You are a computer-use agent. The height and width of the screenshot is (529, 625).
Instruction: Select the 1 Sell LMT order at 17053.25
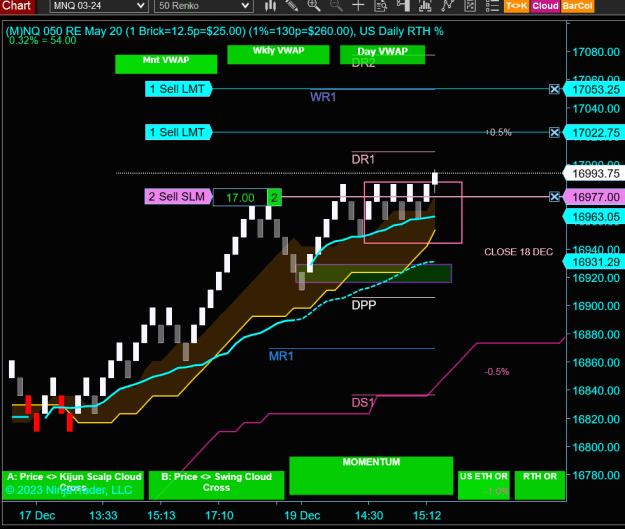click(x=178, y=89)
